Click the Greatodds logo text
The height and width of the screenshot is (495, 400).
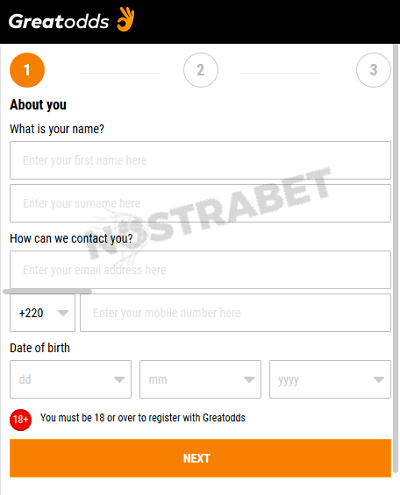tap(59, 22)
